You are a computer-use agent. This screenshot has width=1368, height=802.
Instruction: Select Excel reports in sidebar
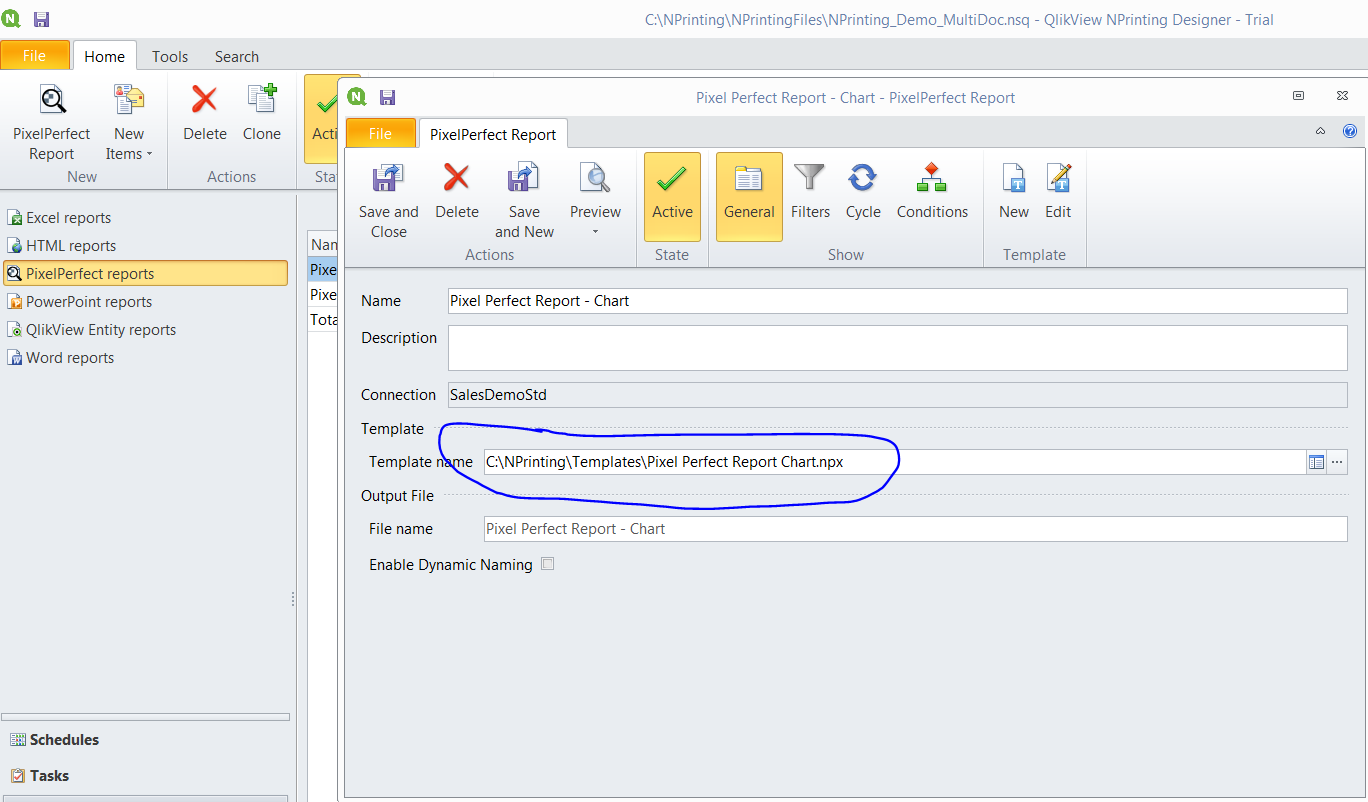[69, 217]
